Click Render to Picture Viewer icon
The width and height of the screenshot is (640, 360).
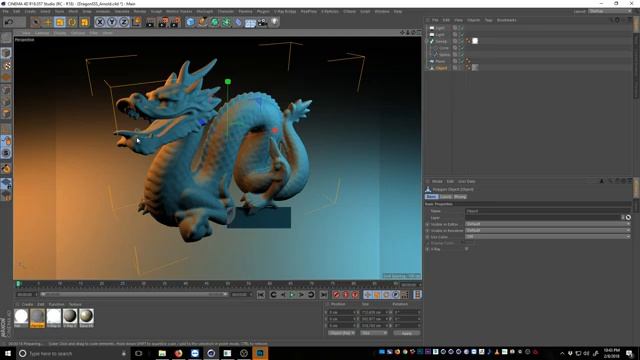click(x=163, y=22)
